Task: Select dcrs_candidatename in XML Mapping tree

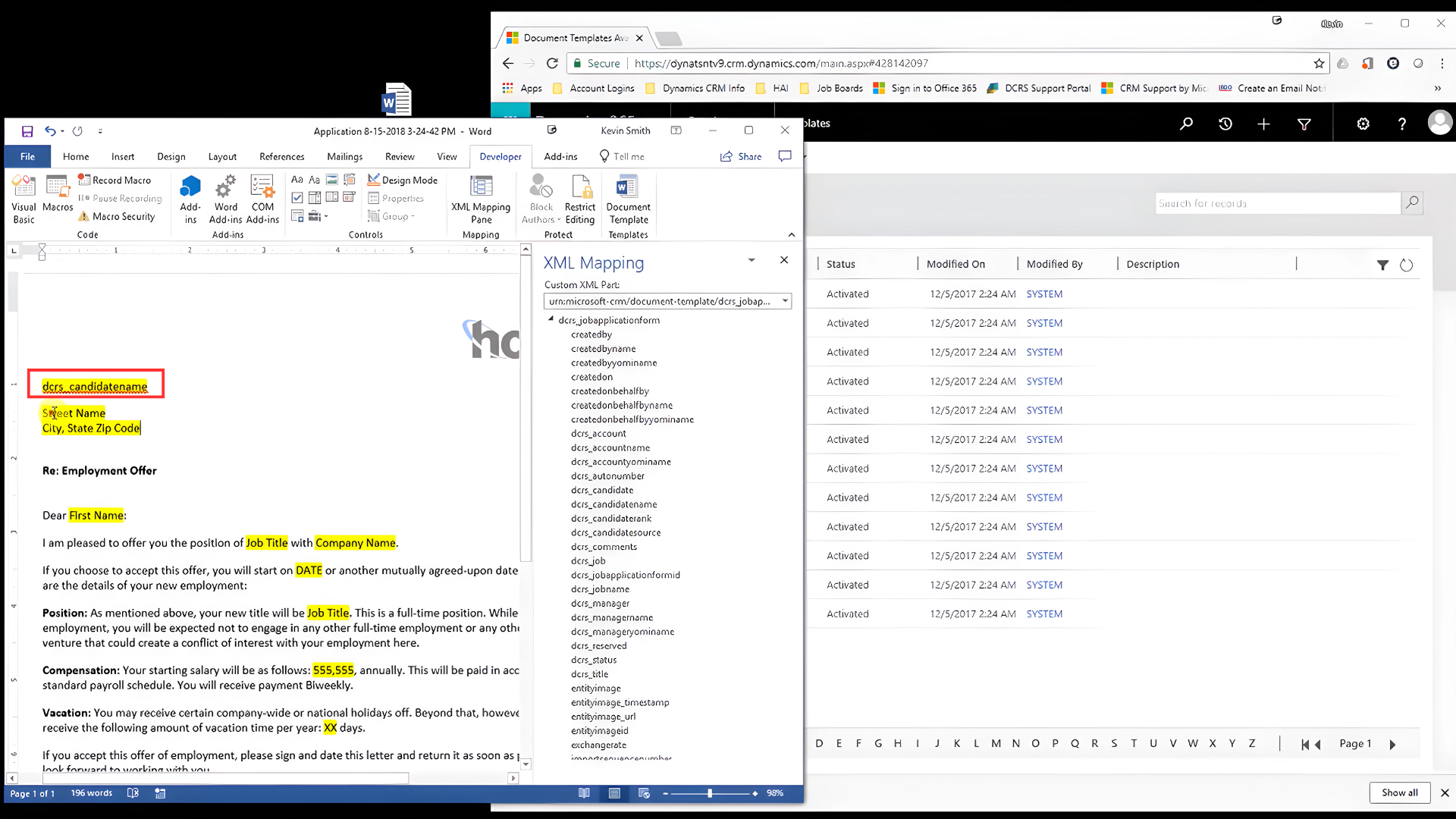Action: point(613,504)
